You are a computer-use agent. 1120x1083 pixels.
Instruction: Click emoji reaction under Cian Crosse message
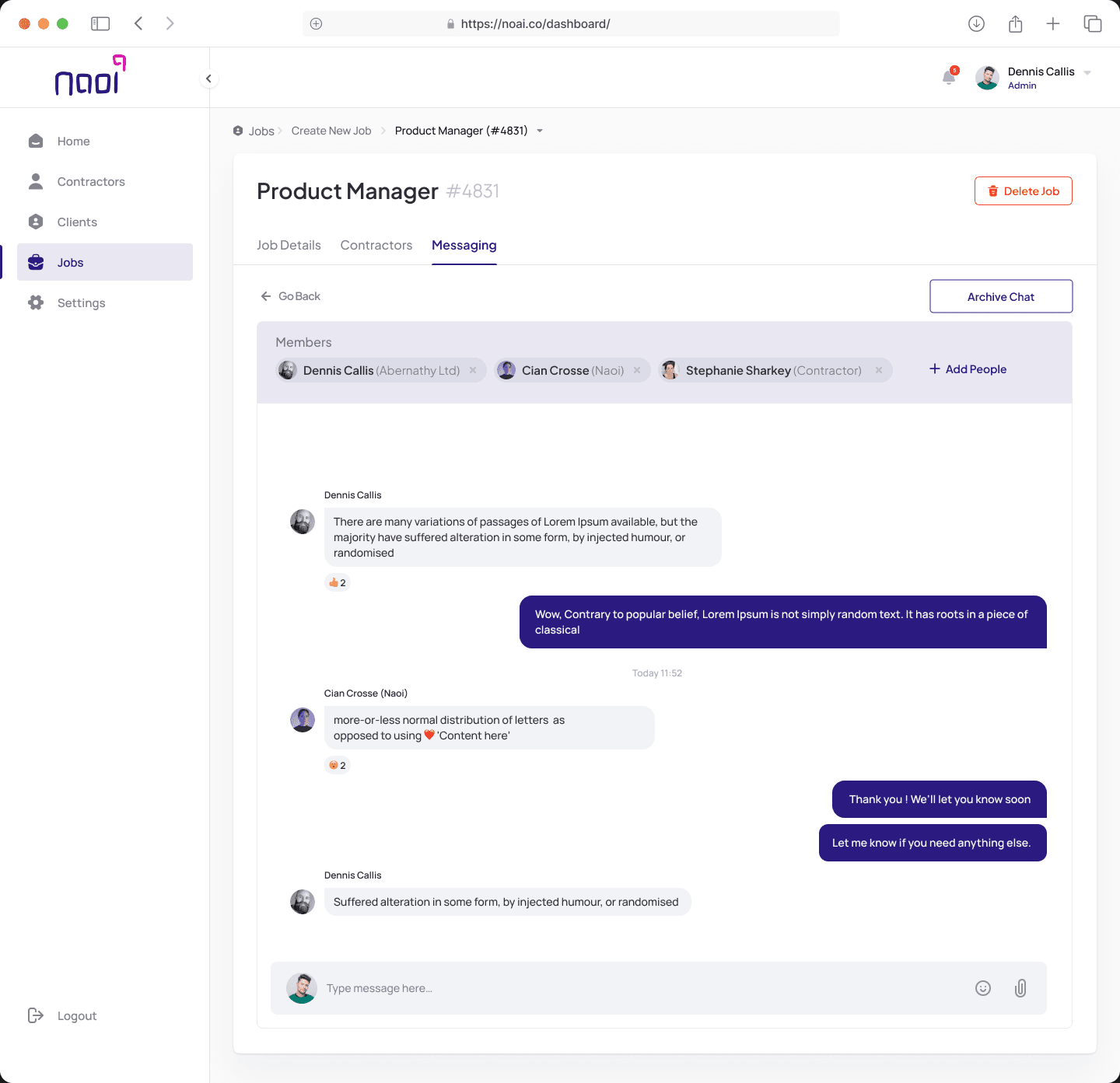click(x=337, y=765)
